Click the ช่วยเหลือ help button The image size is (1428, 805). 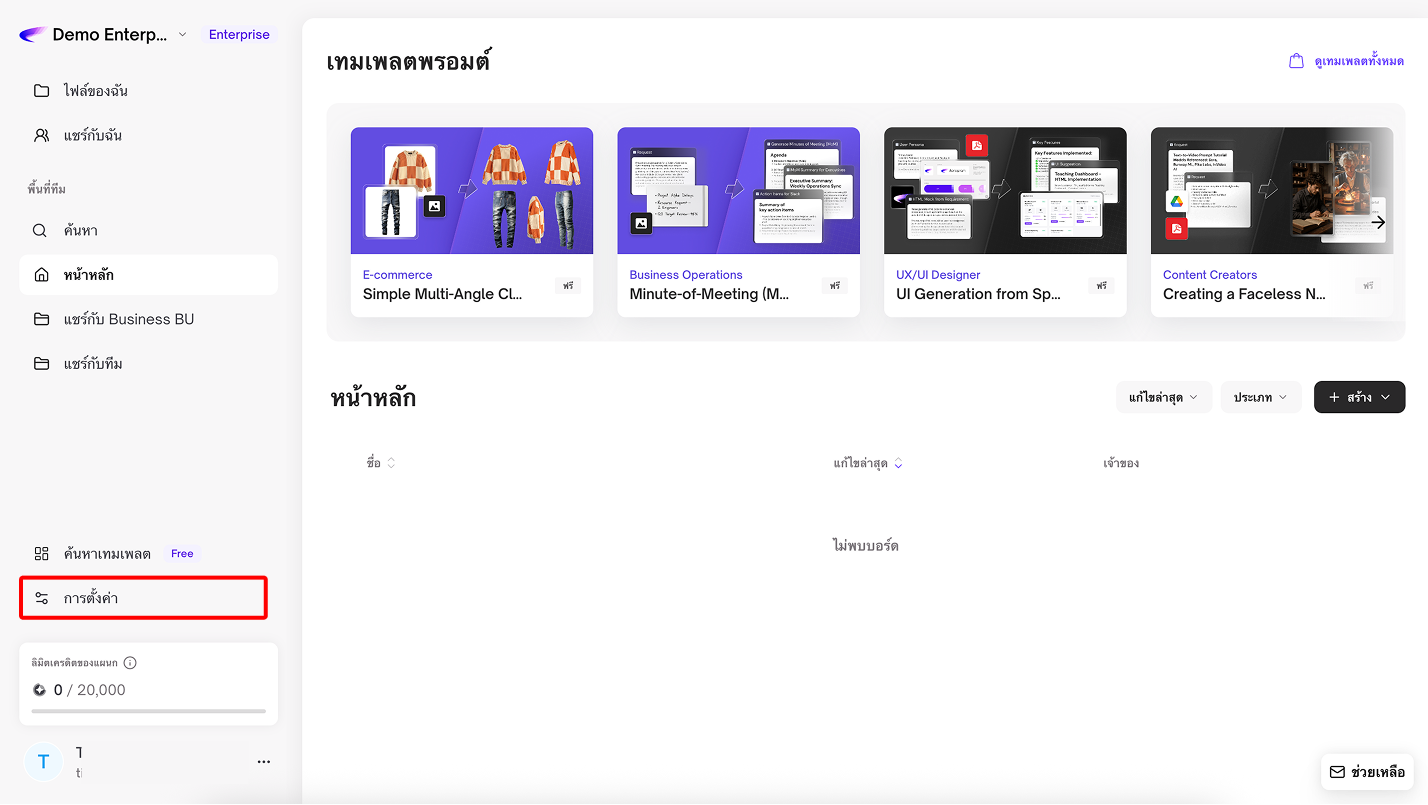click(x=1366, y=772)
